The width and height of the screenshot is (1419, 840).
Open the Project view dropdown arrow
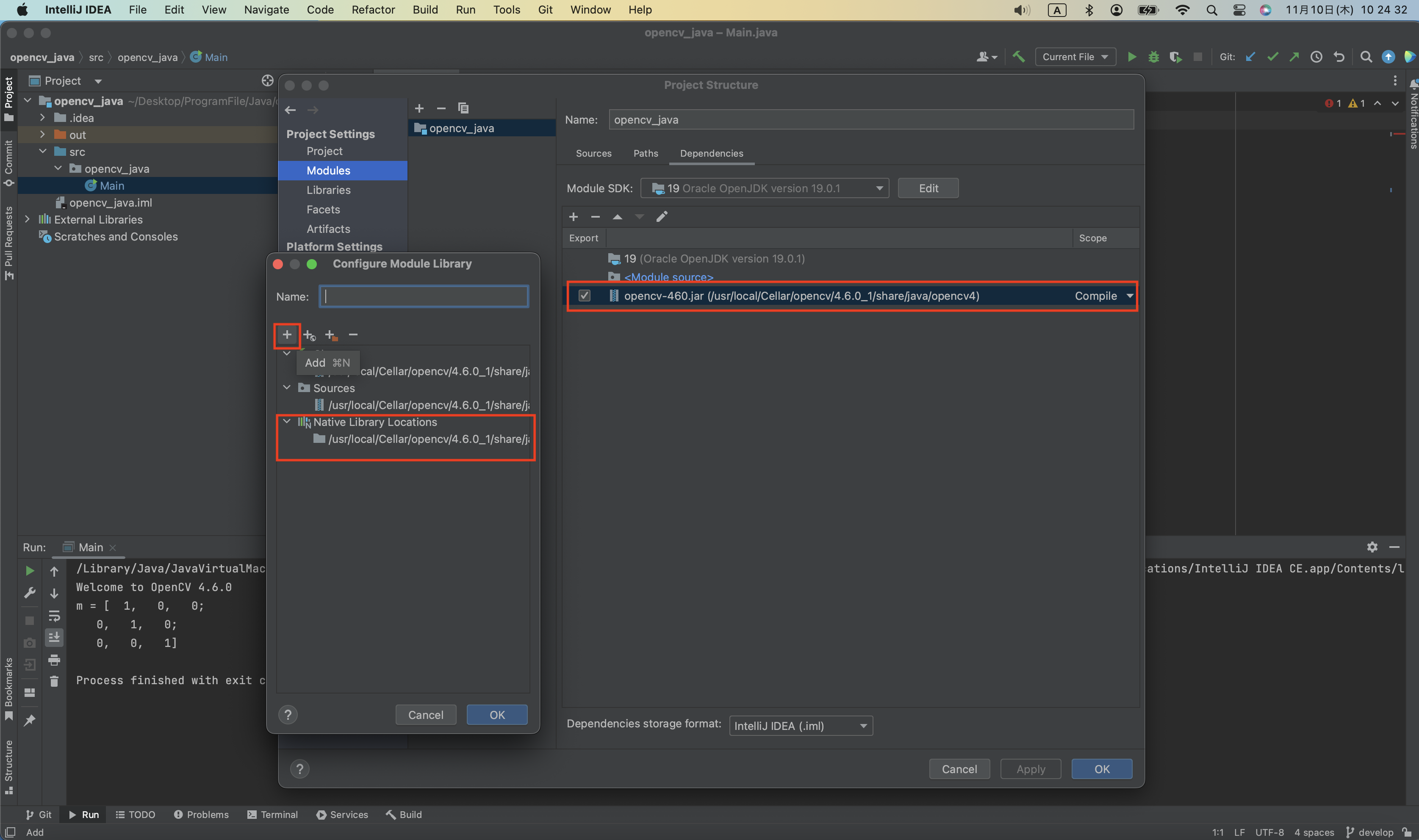(98, 81)
